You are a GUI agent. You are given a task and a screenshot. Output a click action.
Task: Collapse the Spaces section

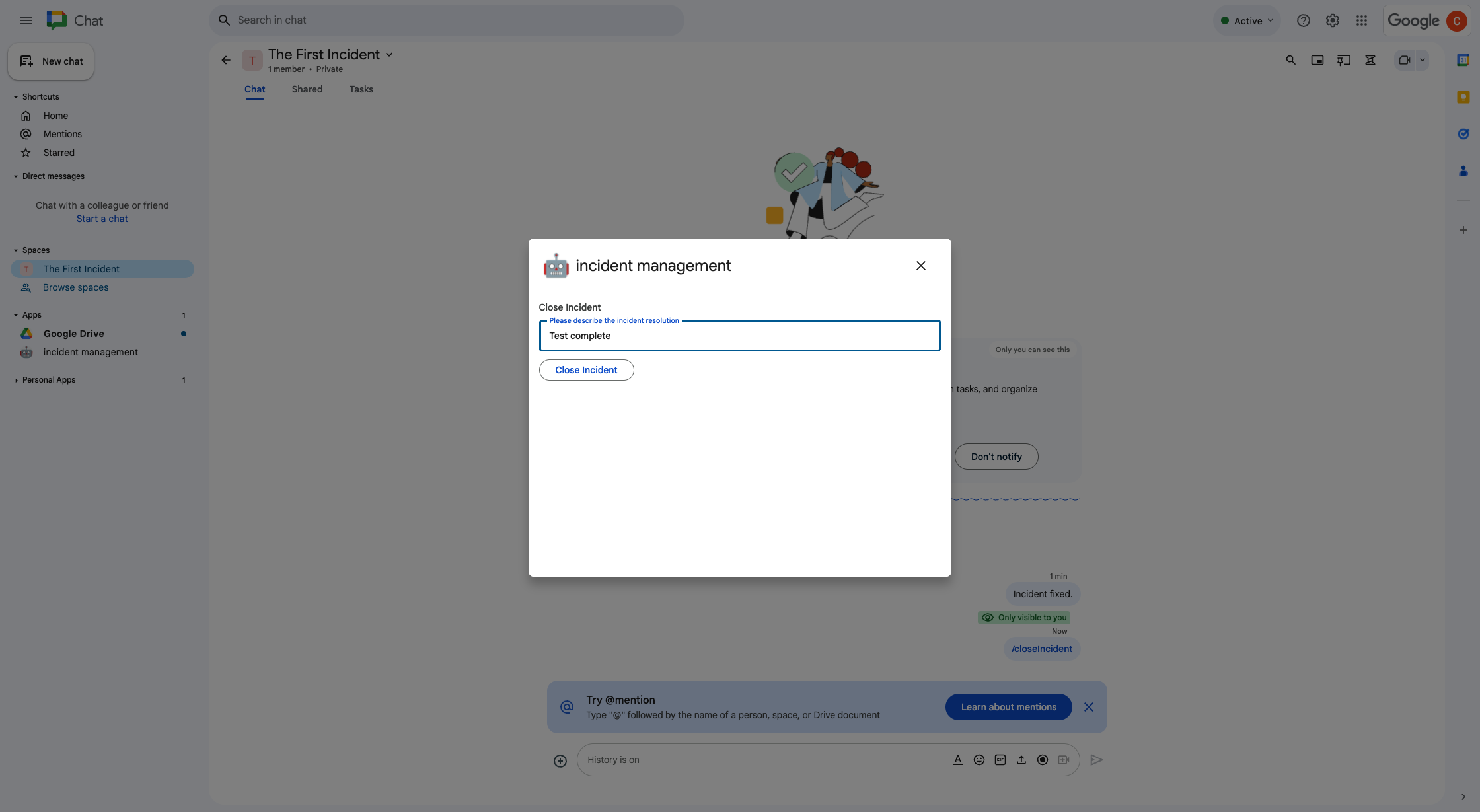(x=16, y=250)
